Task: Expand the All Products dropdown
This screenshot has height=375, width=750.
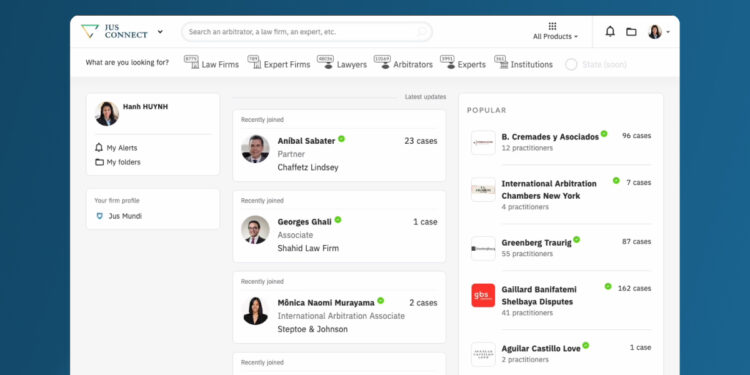Action: point(555,36)
